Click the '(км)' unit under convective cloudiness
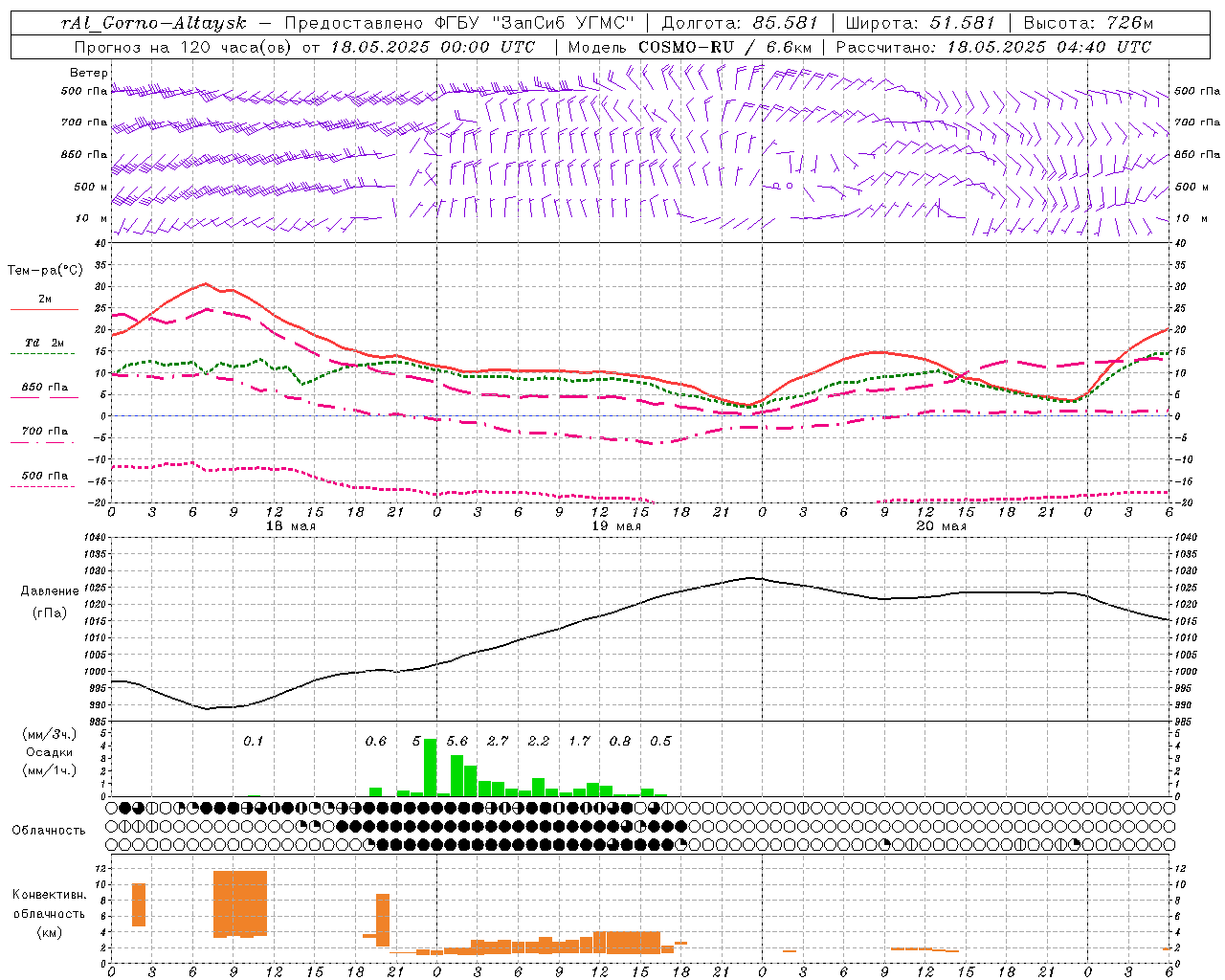 coord(49,932)
